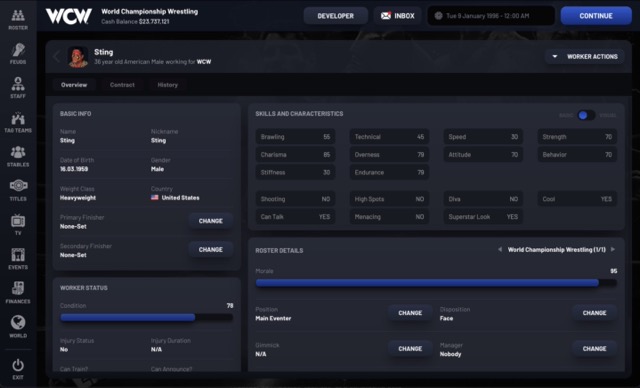Open the Roster sidebar icon
The width and height of the screenshot is (640, 388).
point(18,16)
